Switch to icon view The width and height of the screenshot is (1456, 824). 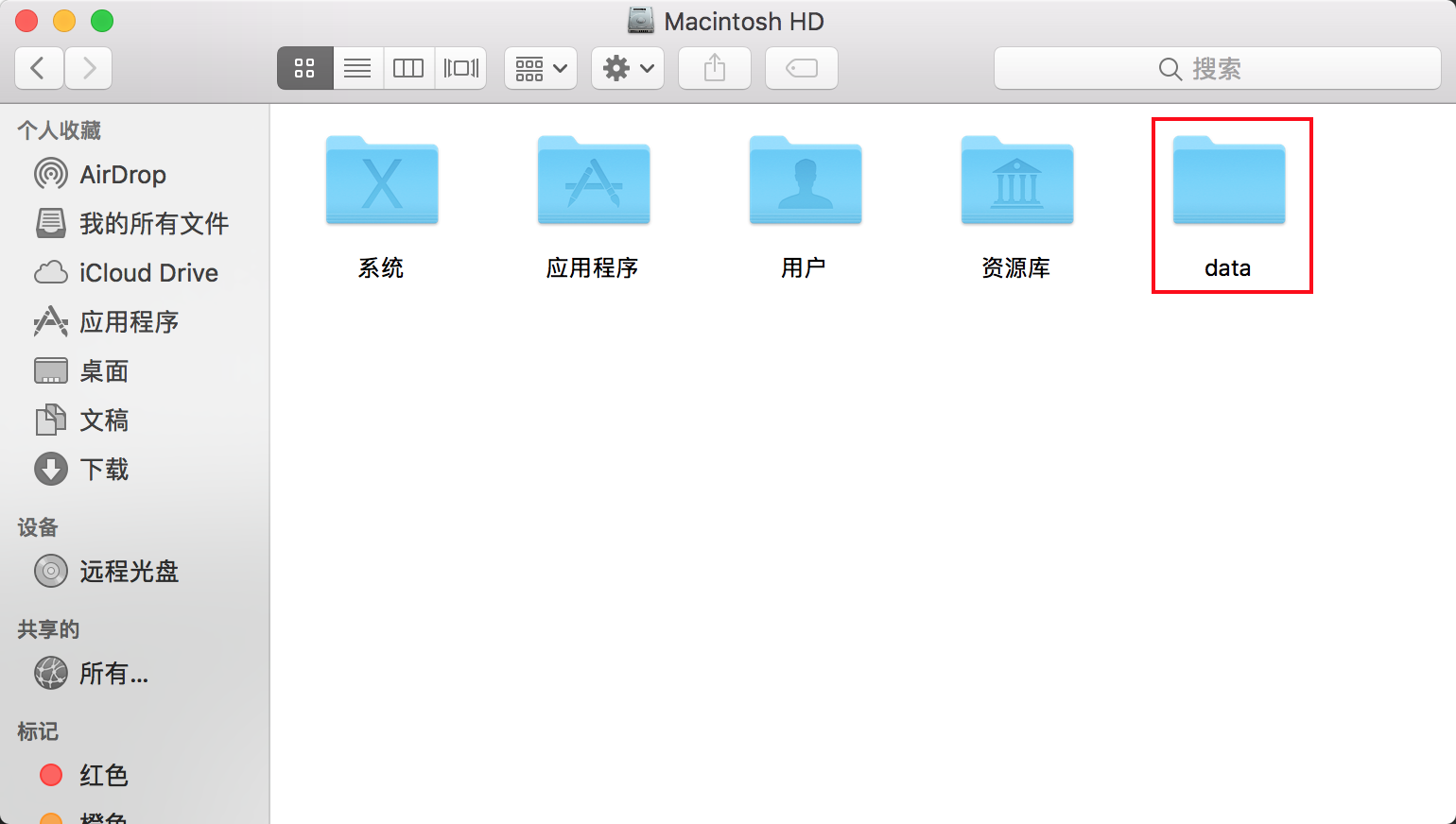pos(304,68)
